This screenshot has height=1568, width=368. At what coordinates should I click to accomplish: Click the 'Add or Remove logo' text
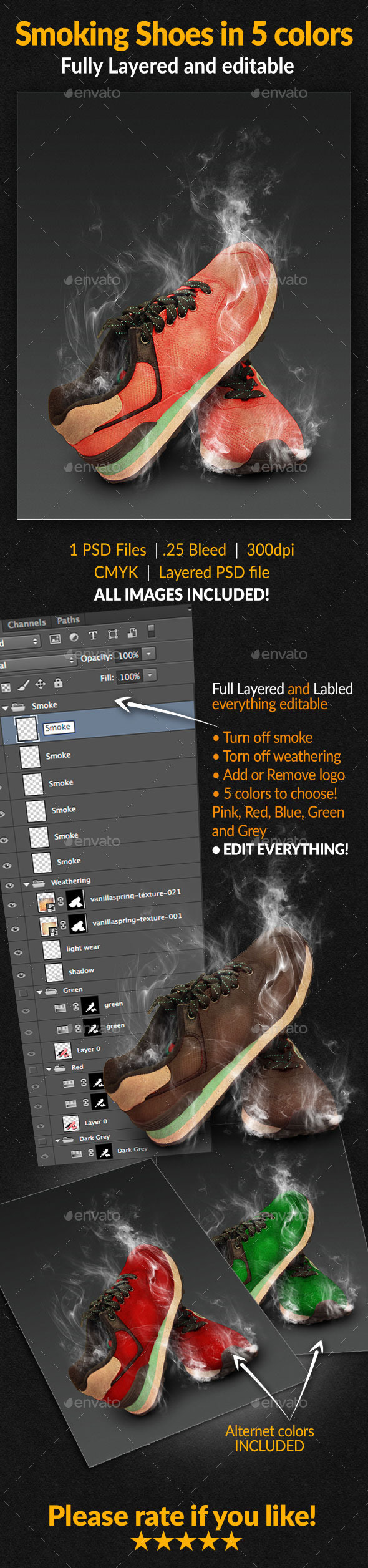(284, 775)
